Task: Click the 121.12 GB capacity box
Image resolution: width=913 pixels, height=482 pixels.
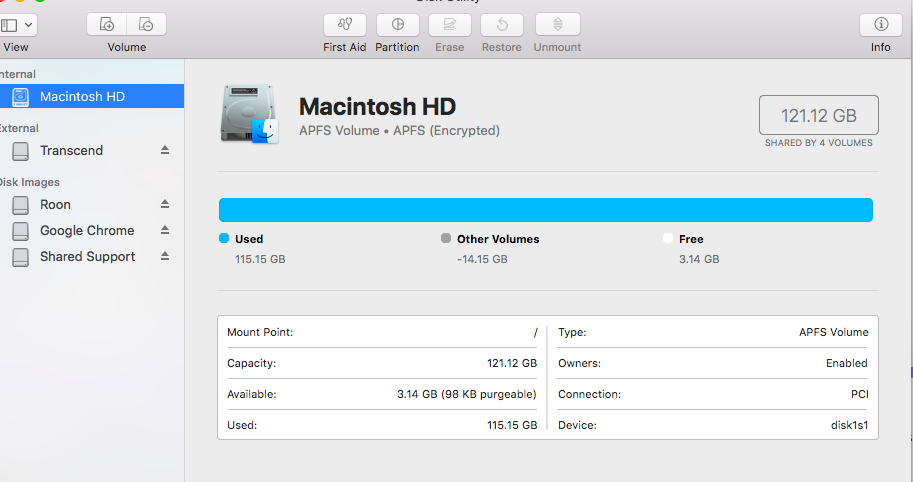Action: tap(819, 115)
